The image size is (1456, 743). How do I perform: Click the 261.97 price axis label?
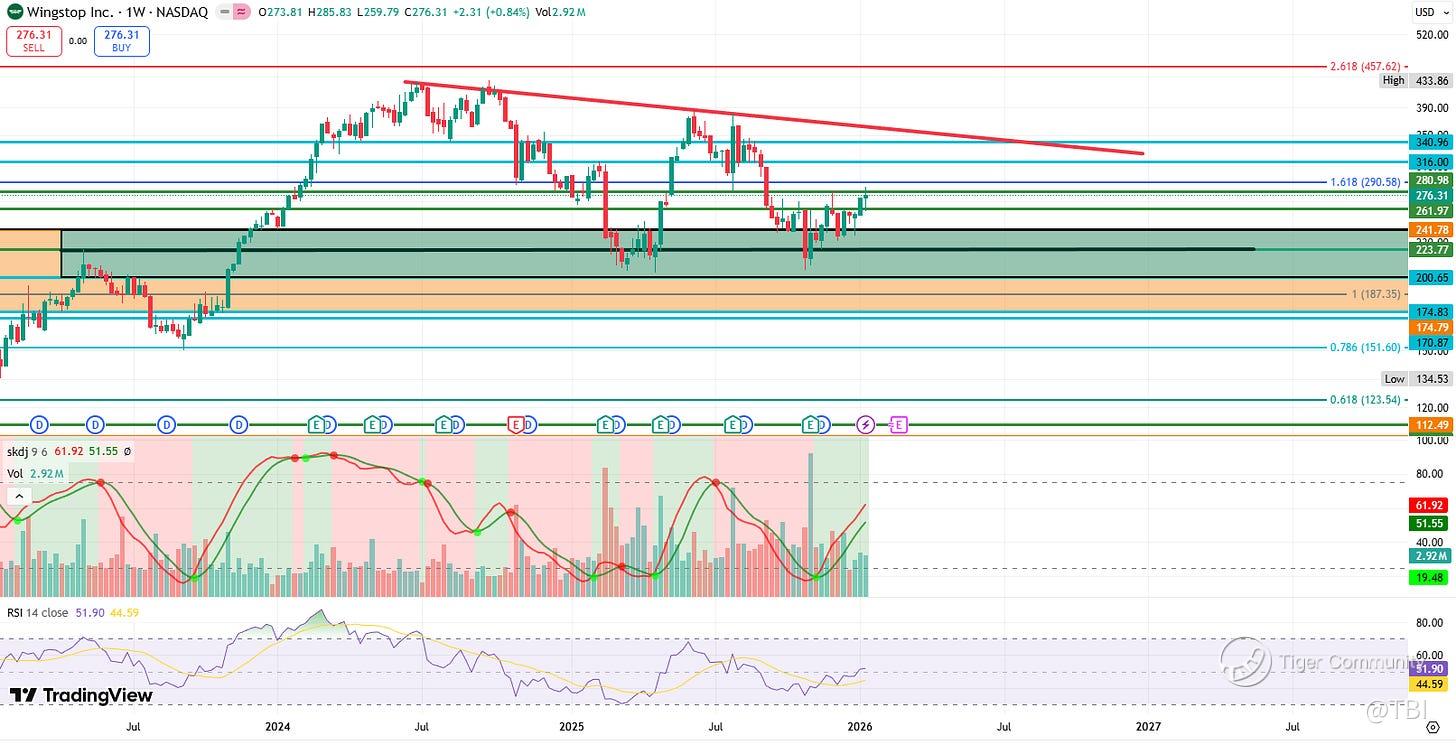point(1430,211)
